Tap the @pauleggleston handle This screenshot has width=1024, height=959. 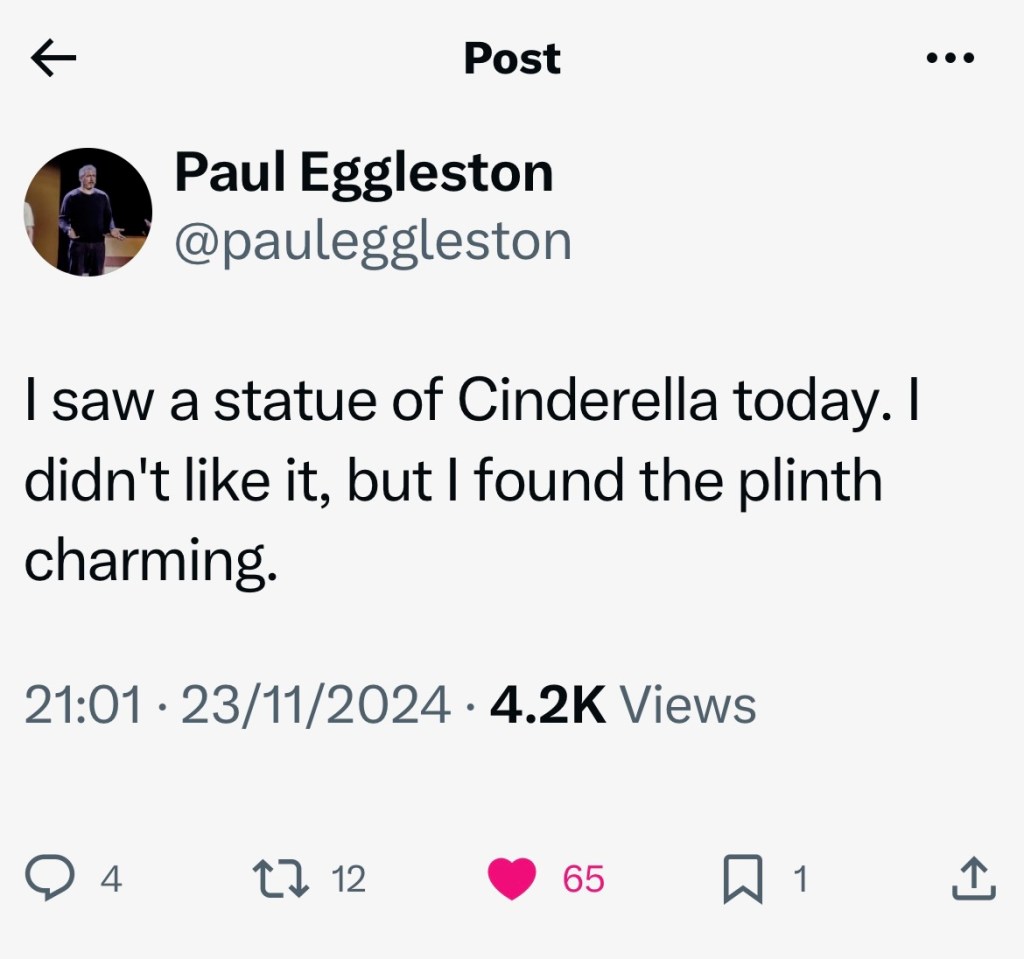(x=372, y=241)
